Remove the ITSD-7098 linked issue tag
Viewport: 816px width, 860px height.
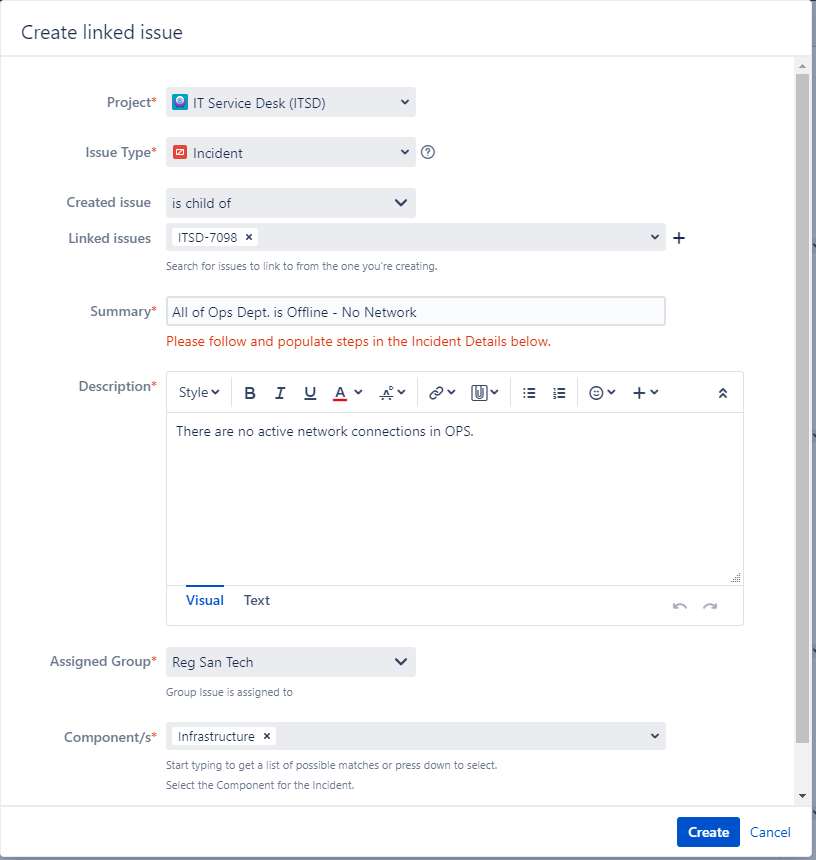248,237
